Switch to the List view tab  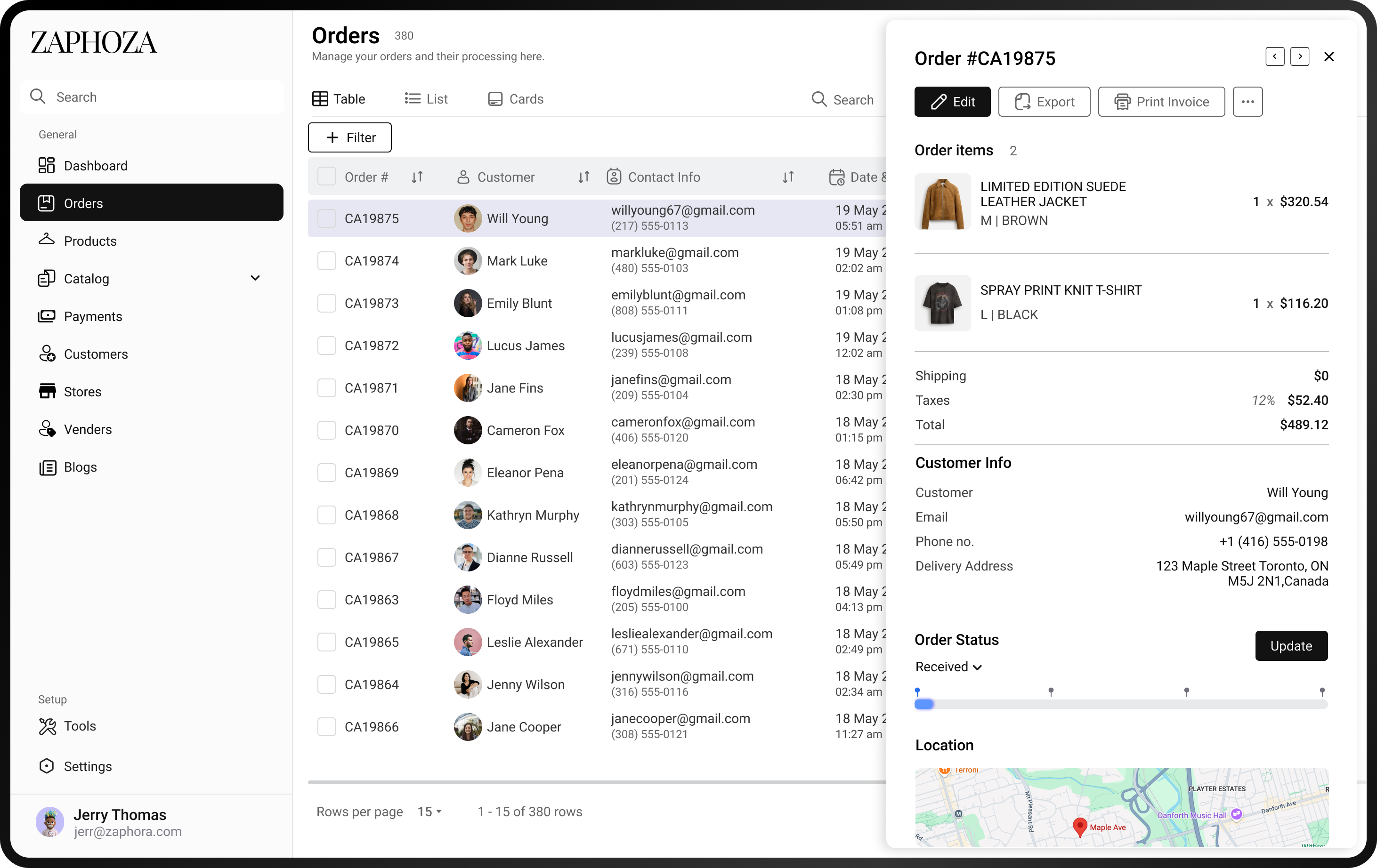426,99
